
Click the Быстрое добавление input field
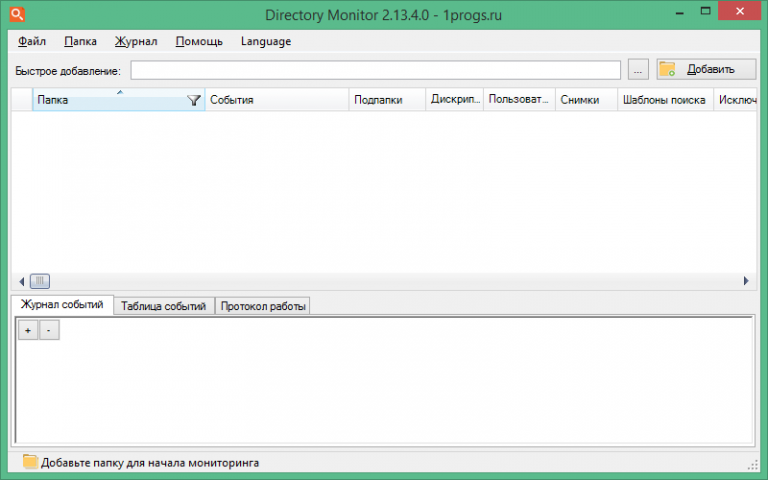(376, 70)
